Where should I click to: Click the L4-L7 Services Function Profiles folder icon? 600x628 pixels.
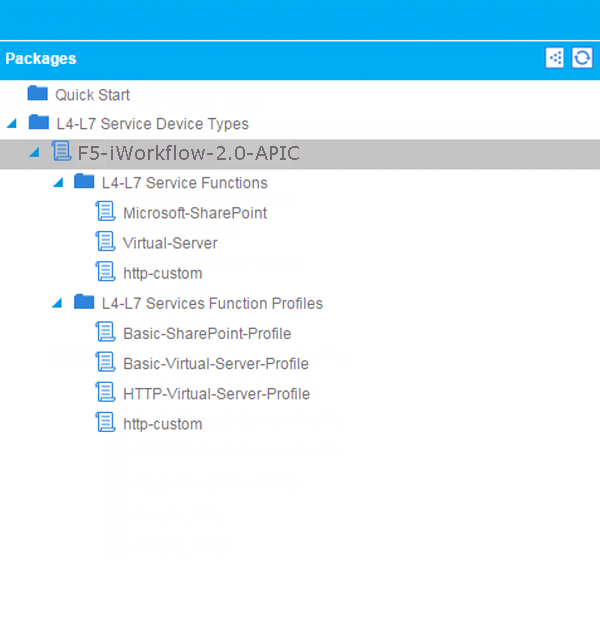(x=84, y=302)
